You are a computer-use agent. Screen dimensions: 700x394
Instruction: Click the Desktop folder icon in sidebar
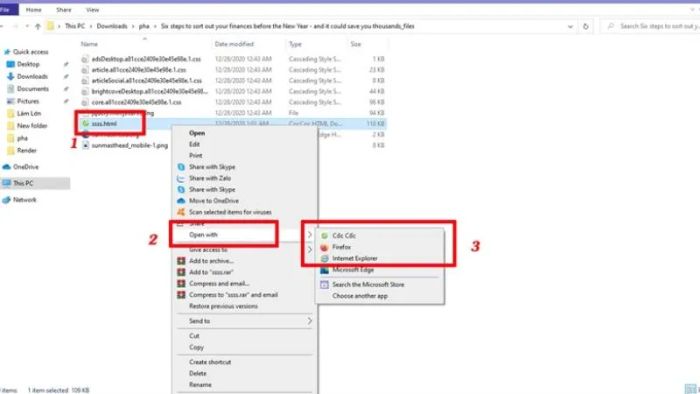11,64
